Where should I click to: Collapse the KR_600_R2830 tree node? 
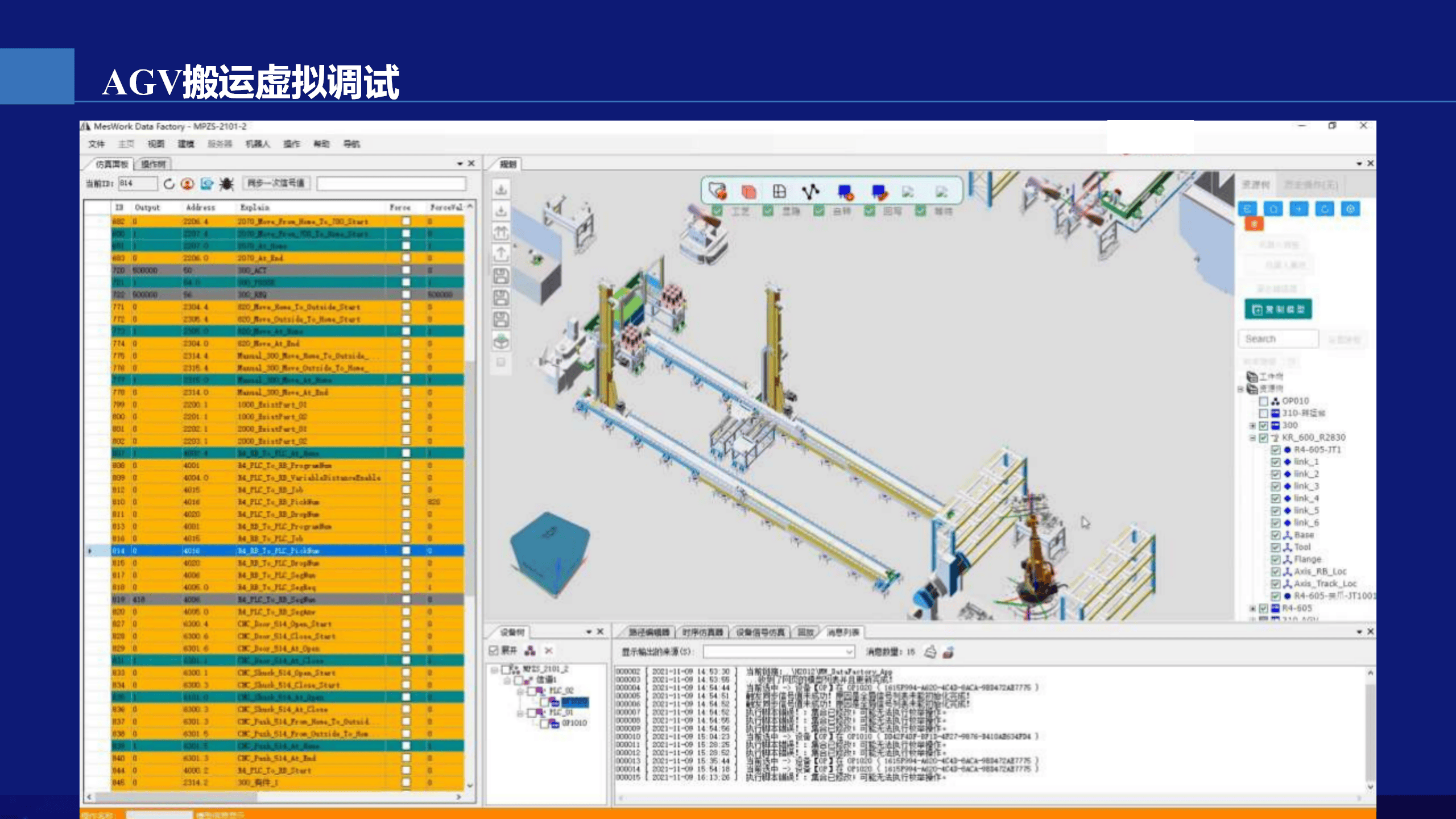tap(1252, 437)
